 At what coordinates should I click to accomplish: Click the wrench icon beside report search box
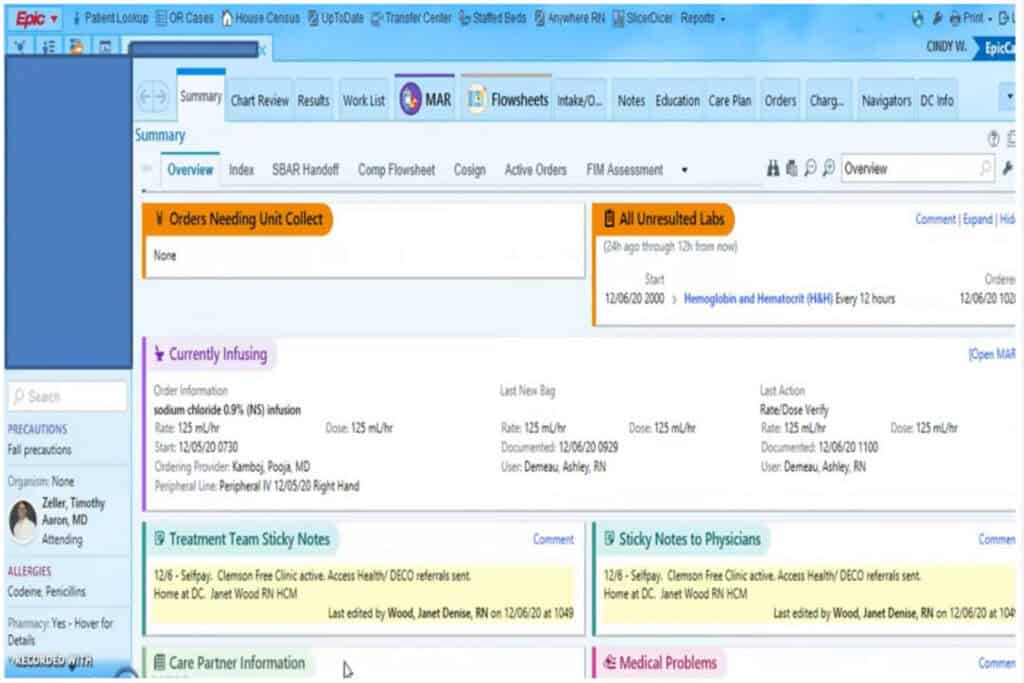(x=1007, y=170)
